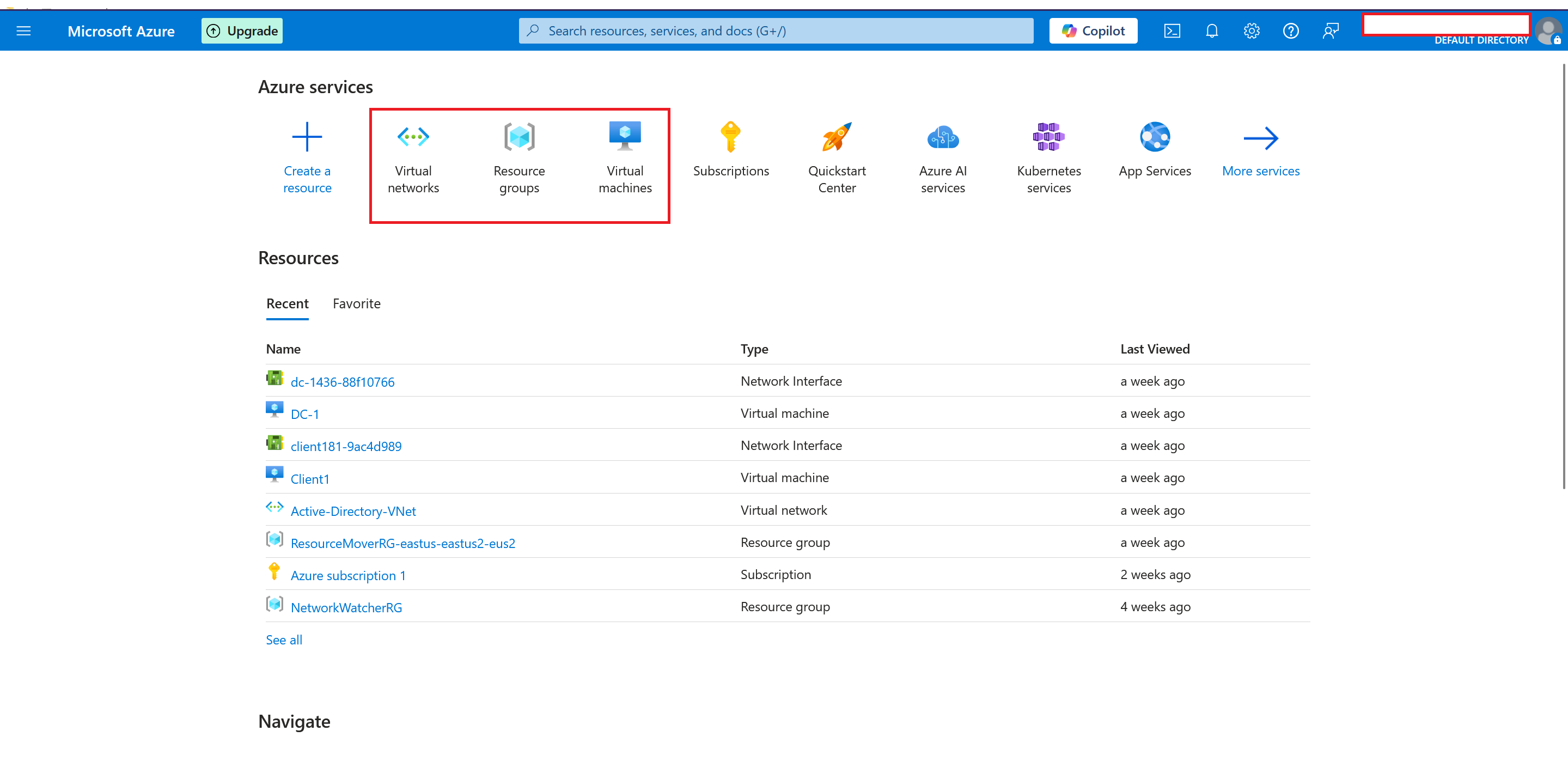Click '4 weeks ago' in NetworkWatcherRG row

tap(1155, 607)
